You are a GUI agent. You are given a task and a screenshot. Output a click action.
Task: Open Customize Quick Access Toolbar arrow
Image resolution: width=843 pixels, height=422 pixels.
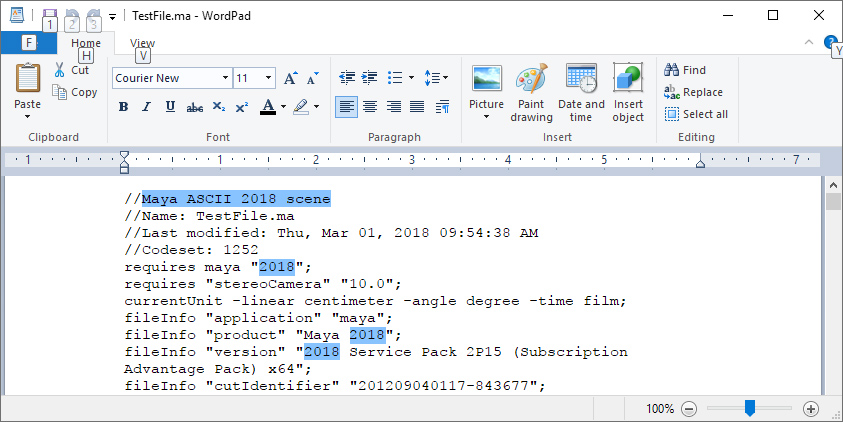[112, 17]
